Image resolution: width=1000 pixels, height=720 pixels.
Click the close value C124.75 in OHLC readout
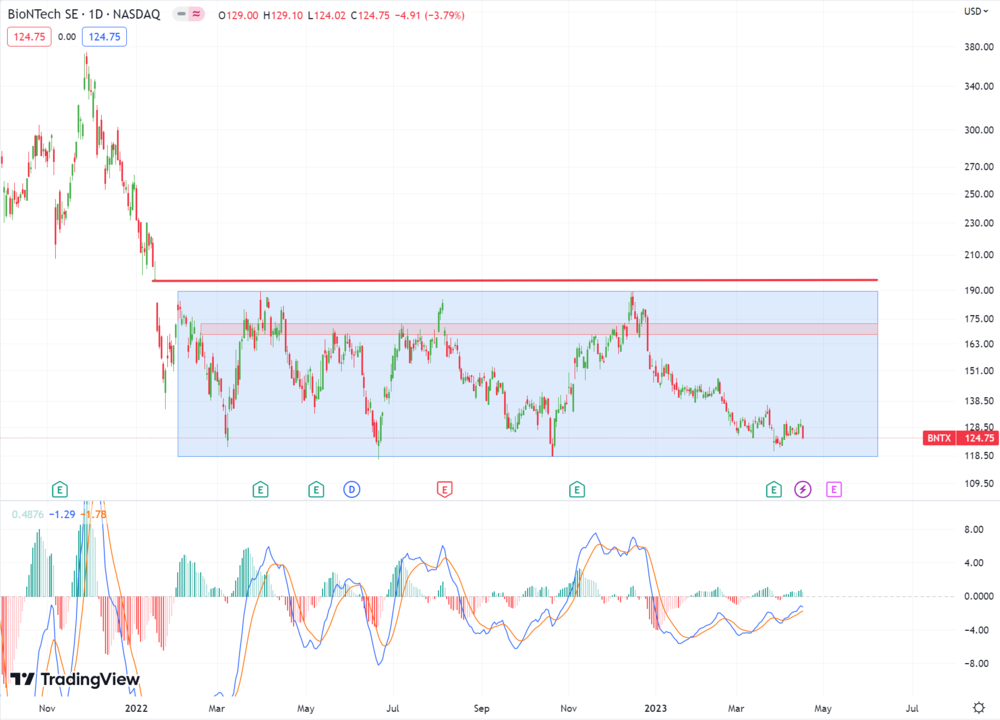point(370,15)
